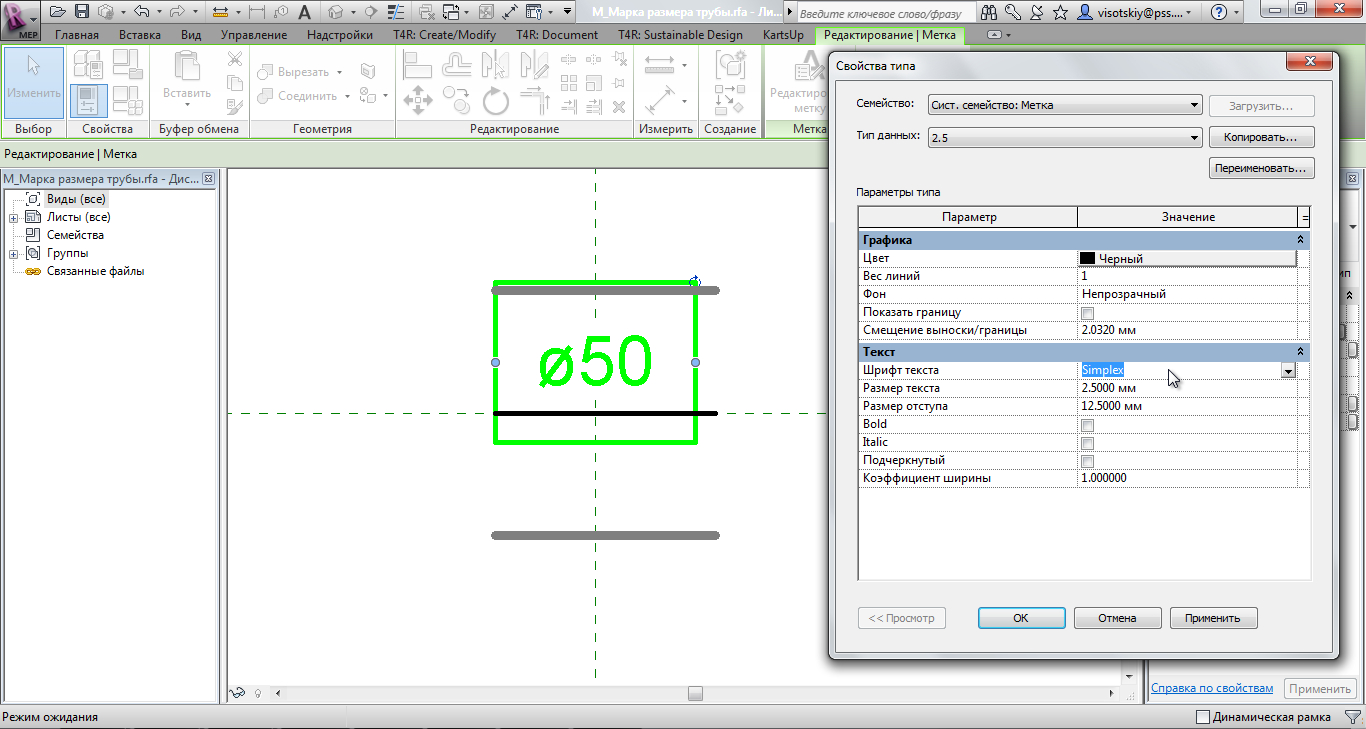This screenshot has height=729, width=1366.
Task: Expand the 'Листы (все)' tree node
Action: 13,217
